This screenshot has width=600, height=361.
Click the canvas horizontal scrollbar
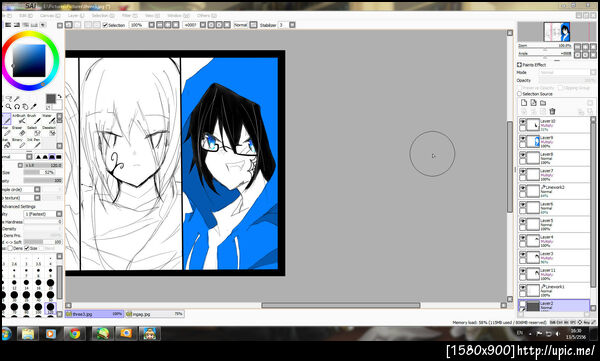tap(341, 305)
